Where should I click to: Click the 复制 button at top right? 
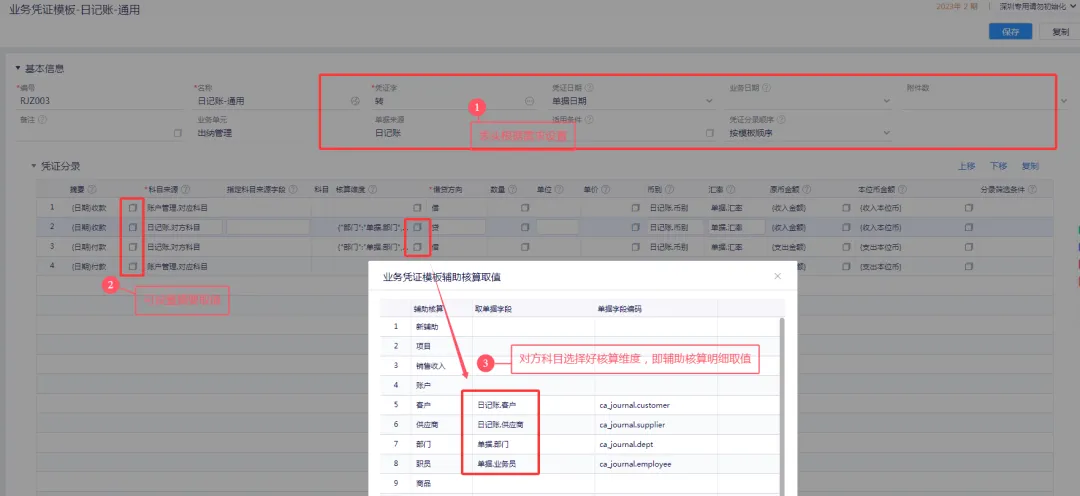click(x=1060, y=32)
